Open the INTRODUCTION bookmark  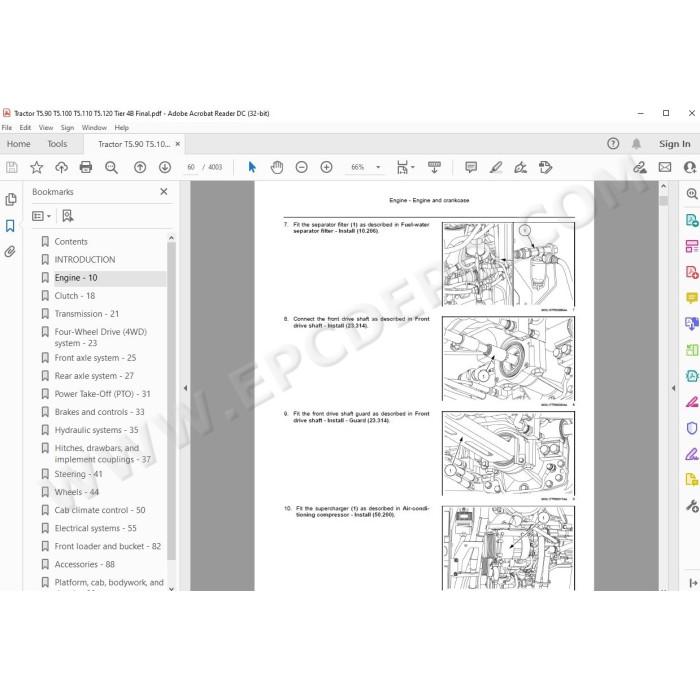click(x=85, y=260)
